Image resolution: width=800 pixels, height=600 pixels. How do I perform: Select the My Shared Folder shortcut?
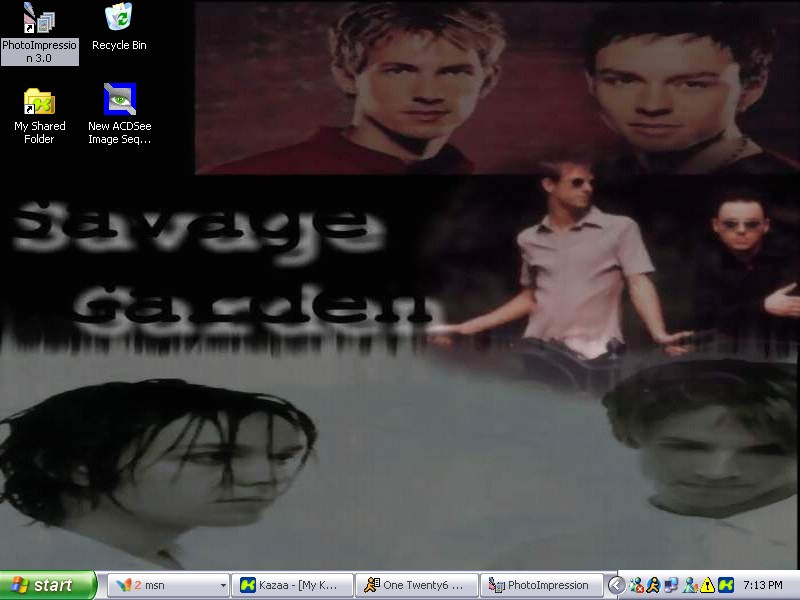[39, 116]
